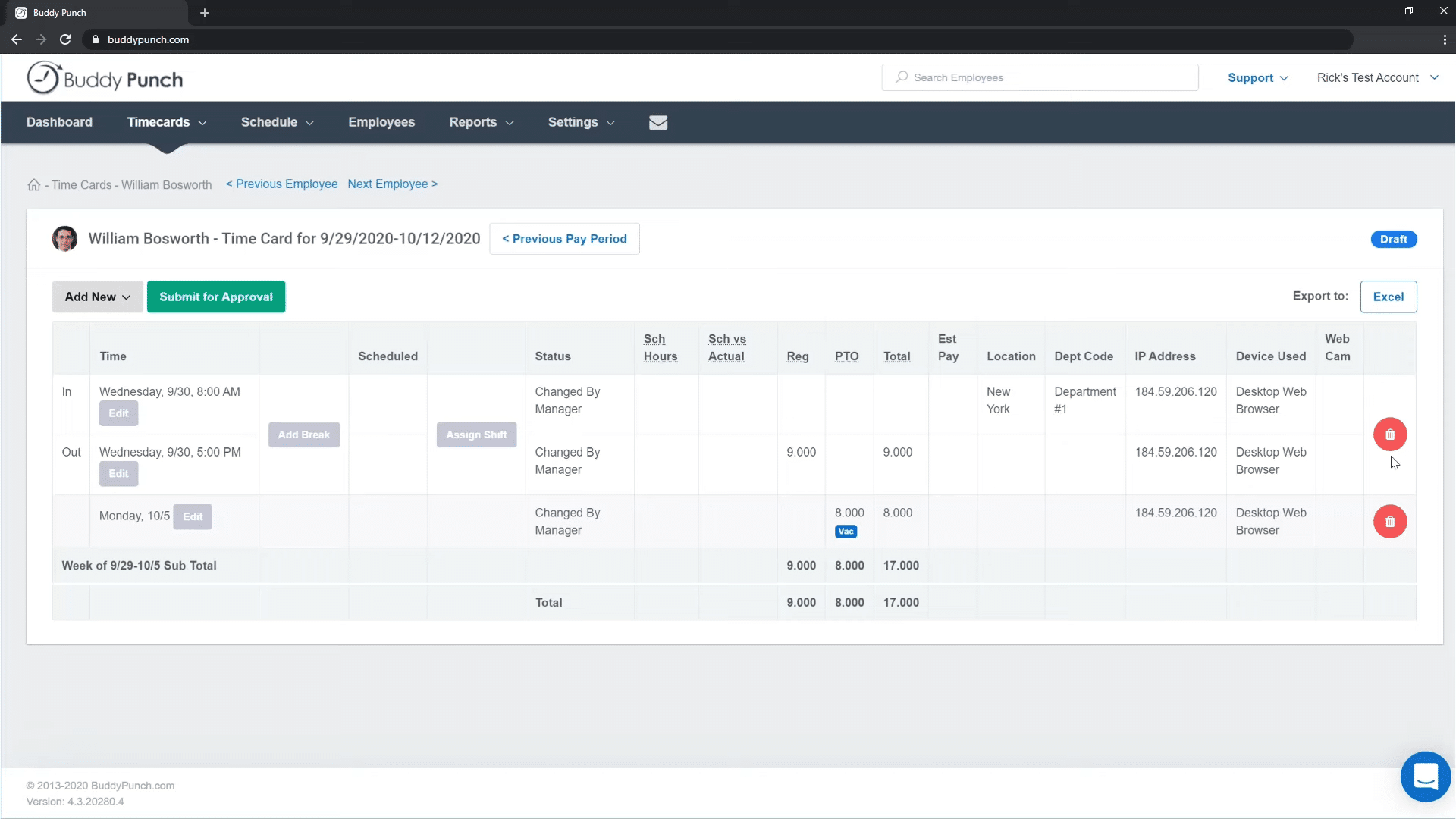Click the Time Cards breadcrumb text
Image resolution: width=1456 pixels, height=819 pixels.
[81, 185]
